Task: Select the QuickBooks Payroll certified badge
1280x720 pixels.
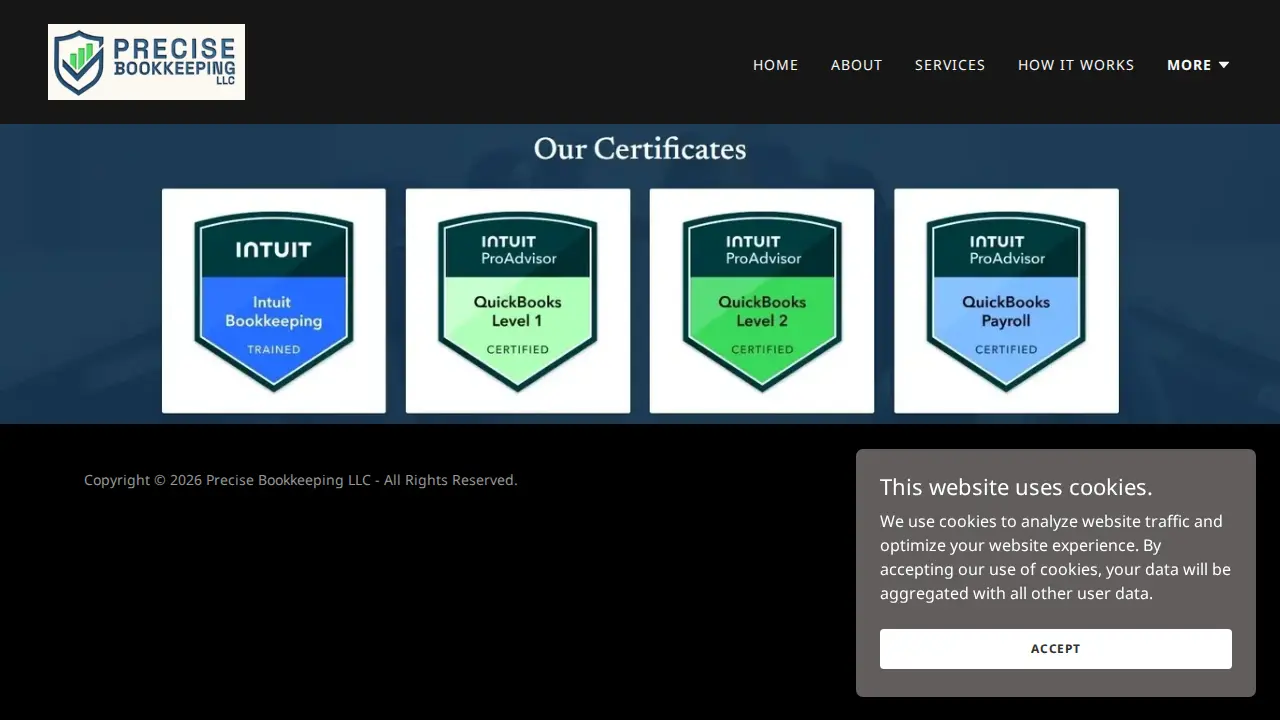Action: (x=1006, y=301)
